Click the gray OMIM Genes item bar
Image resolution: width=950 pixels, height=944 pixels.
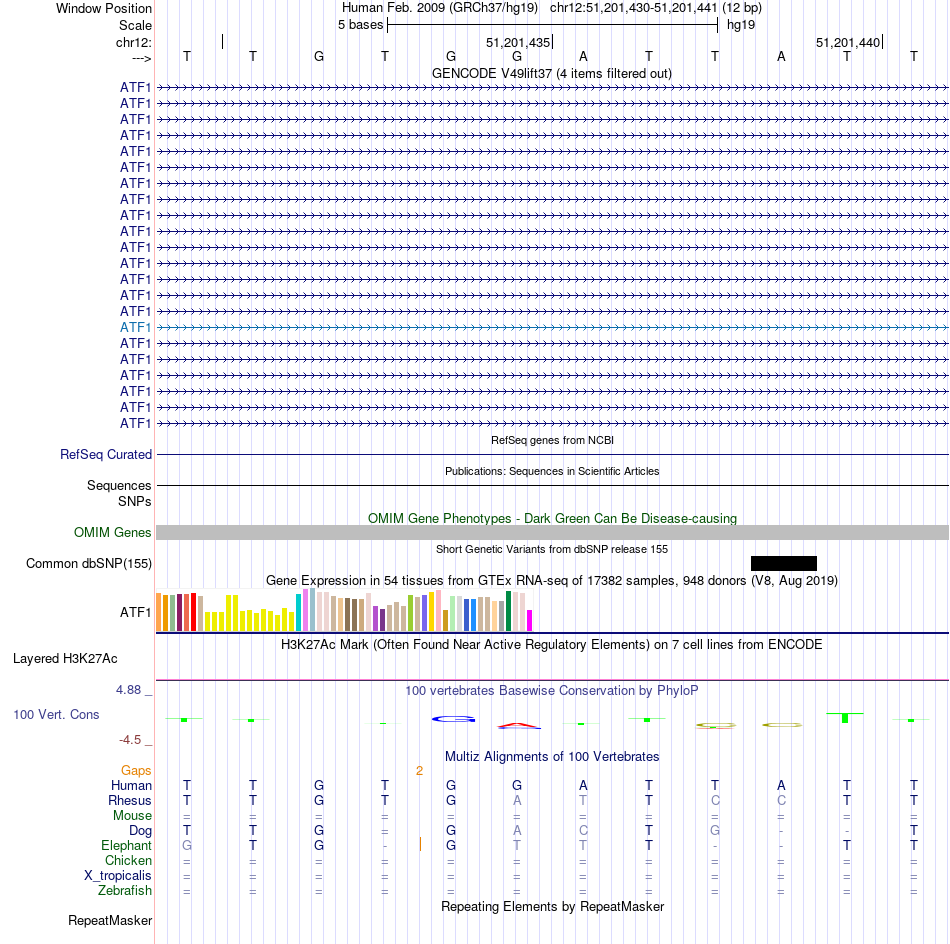coord(553,533)
